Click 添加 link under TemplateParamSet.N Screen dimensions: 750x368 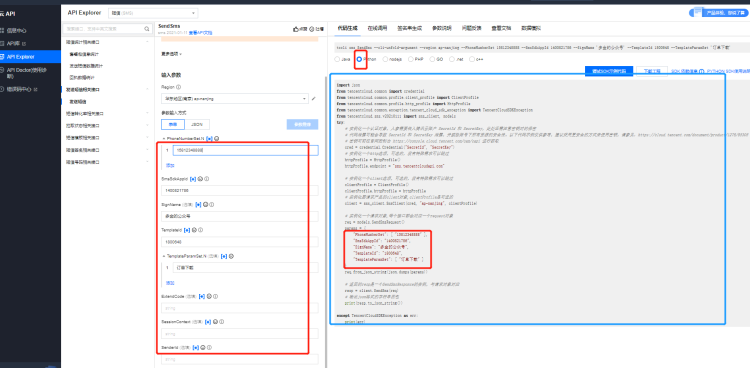(170, 283)
